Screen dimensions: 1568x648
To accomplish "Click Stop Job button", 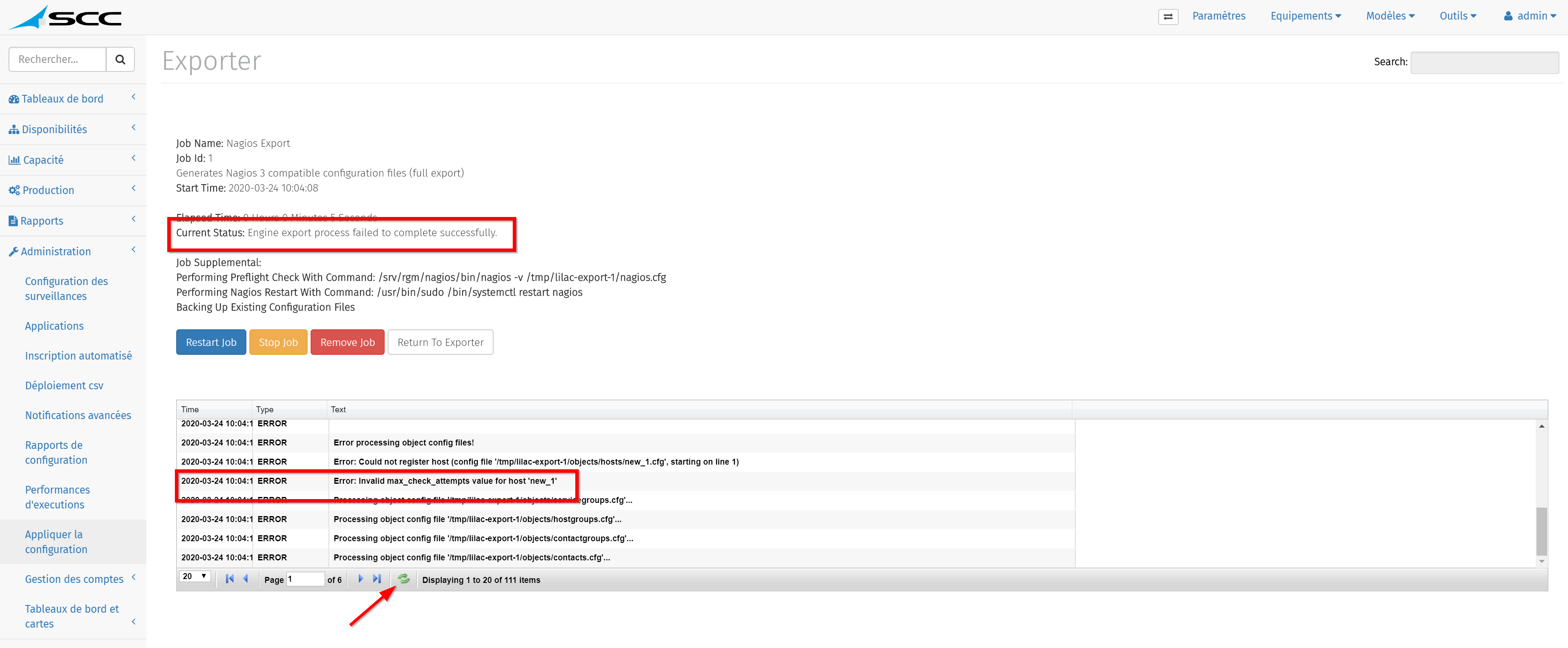I will [278, 342].
